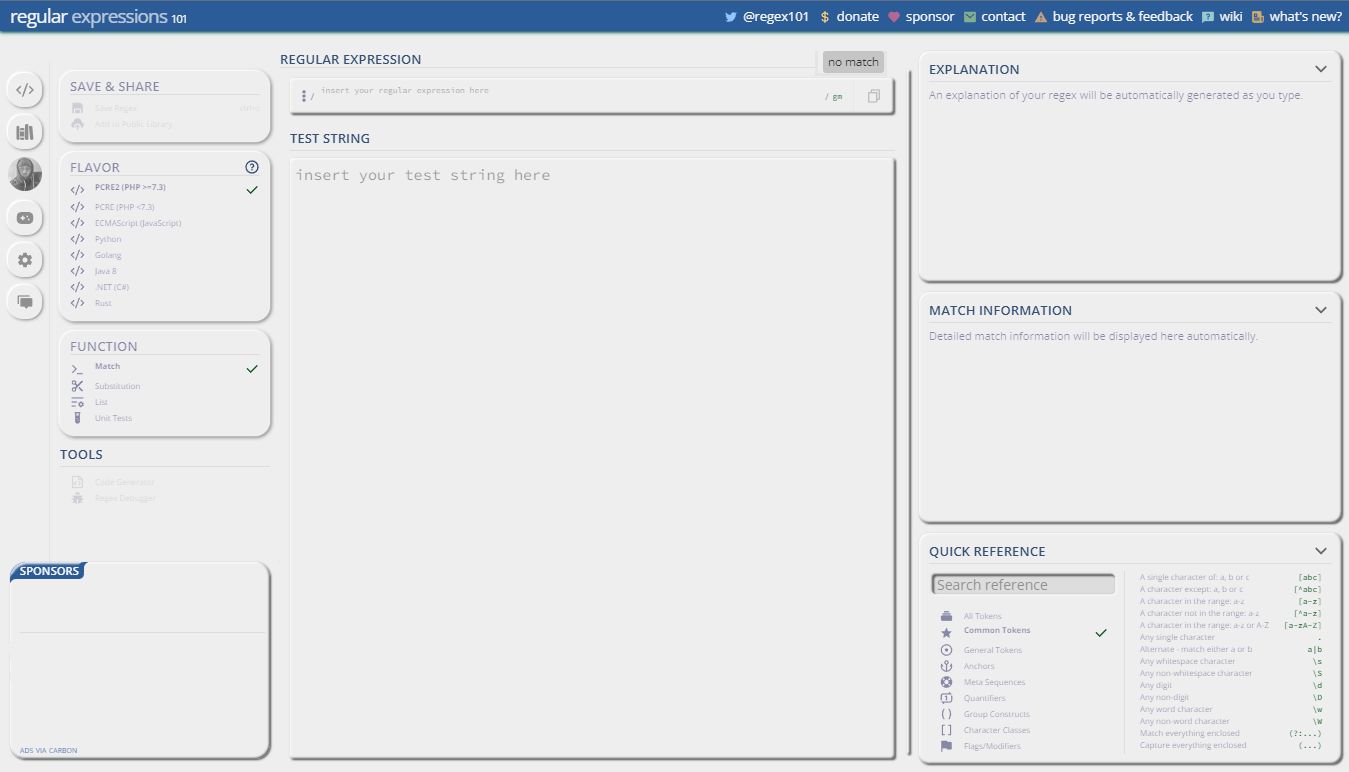Screen dimensions: 1349x772
Task: Click the bug icon for Regex Debugger
Action: pyautogui.click(x=77, y=498)
